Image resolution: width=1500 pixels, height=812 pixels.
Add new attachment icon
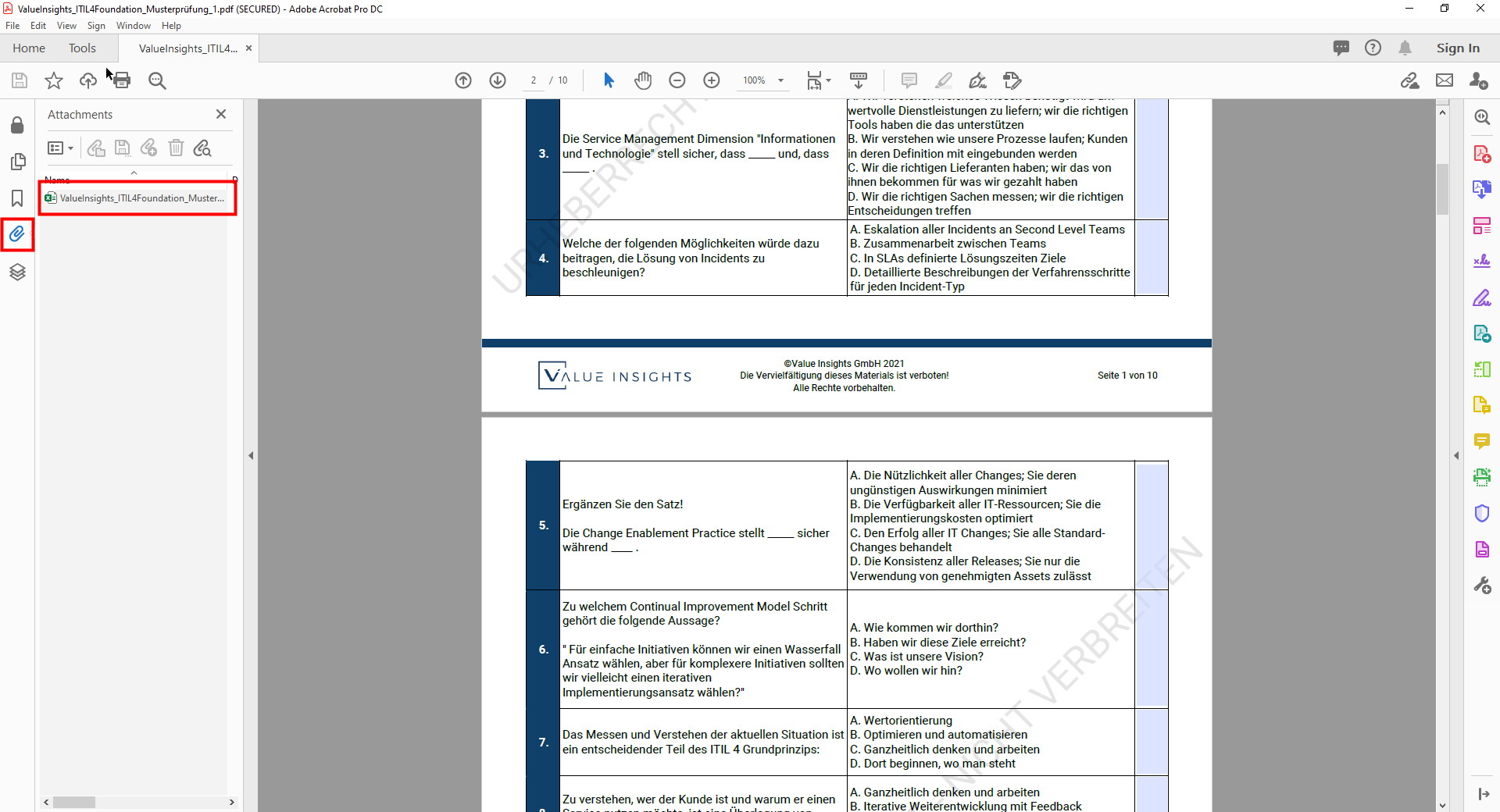pyautogui.click(x=149, y=148)
